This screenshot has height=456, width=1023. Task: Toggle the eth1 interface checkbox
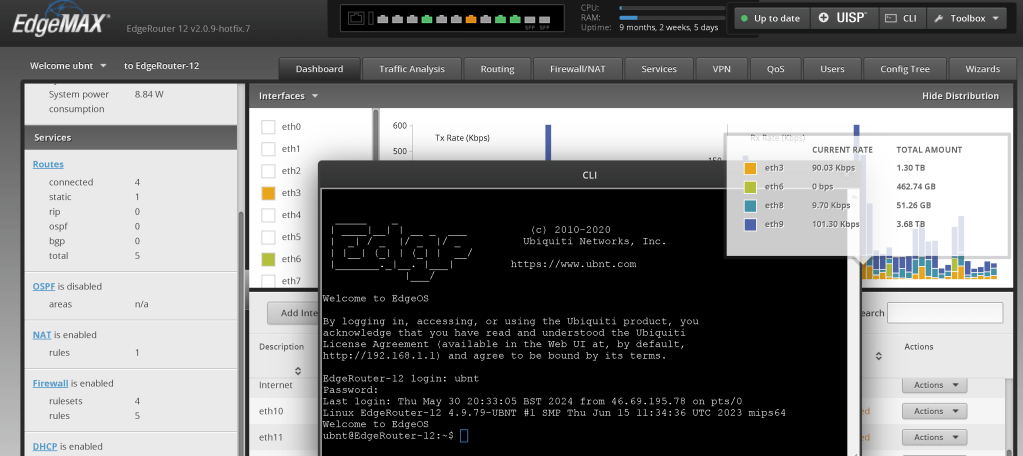[x=268, y=149]
